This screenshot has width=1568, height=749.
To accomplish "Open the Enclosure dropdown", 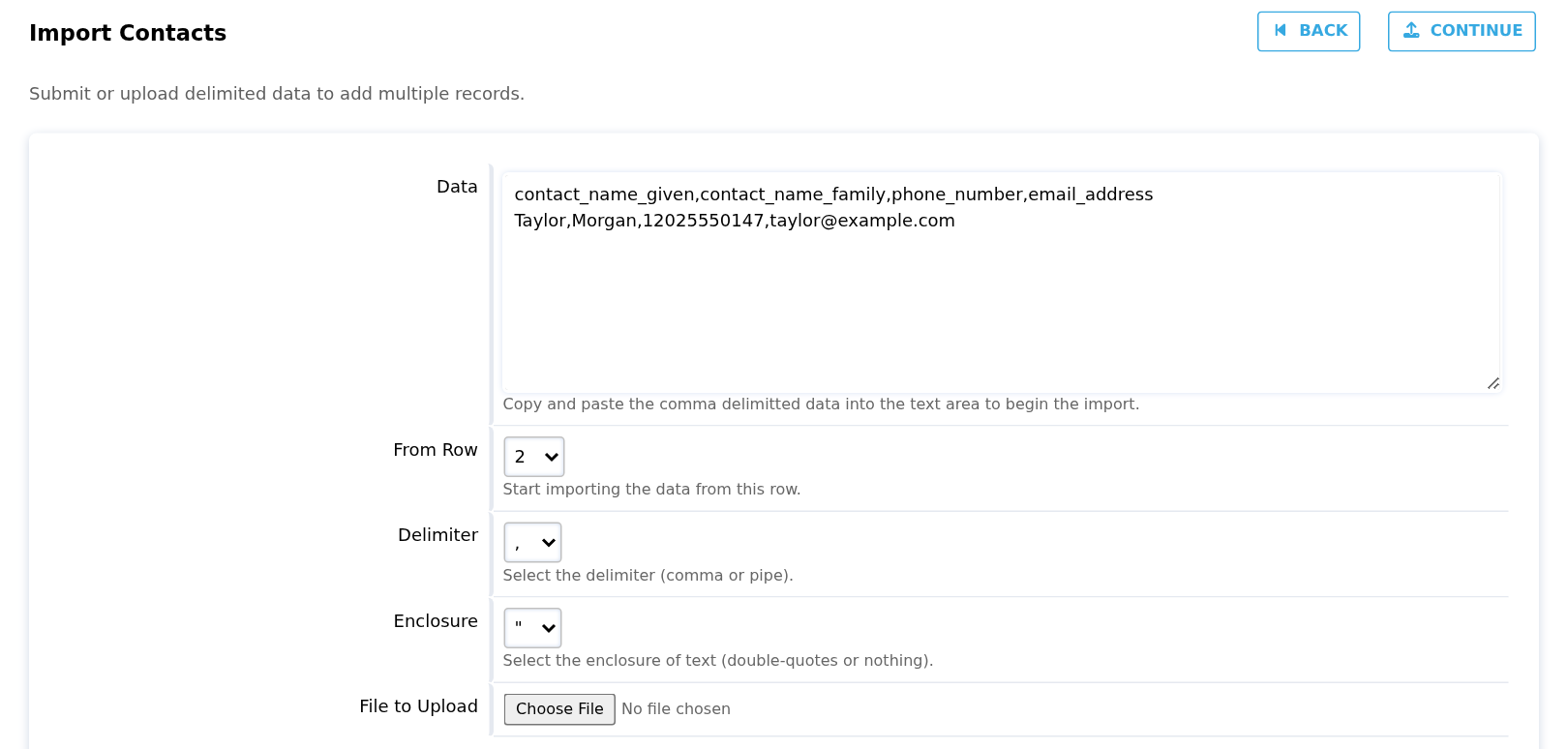I will 532,628.
